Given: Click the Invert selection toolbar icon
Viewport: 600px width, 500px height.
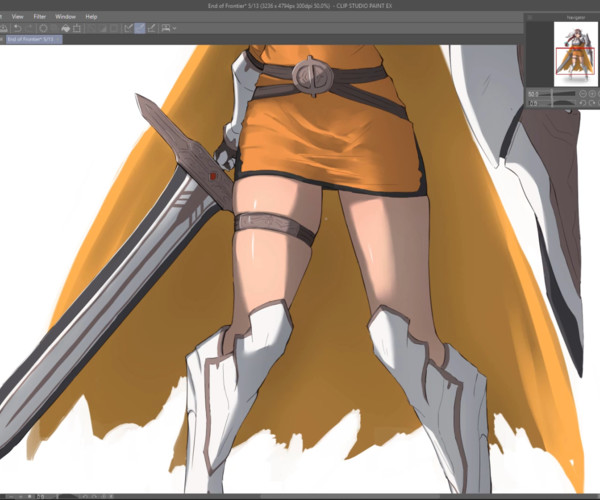Looking at the screenshot, I should coord(103,28).
